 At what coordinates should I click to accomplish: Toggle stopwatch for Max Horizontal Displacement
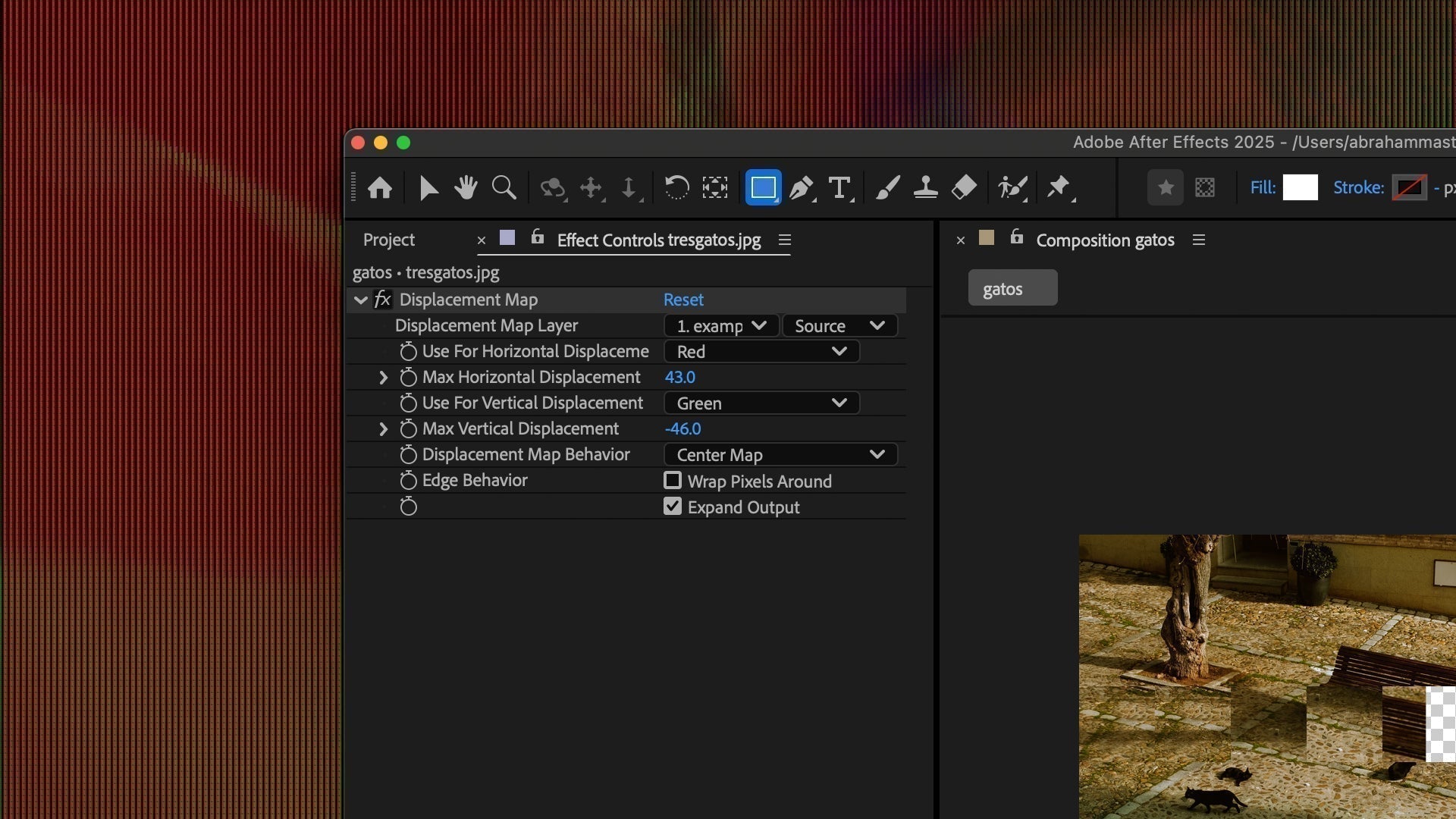[x=408, y=376]
